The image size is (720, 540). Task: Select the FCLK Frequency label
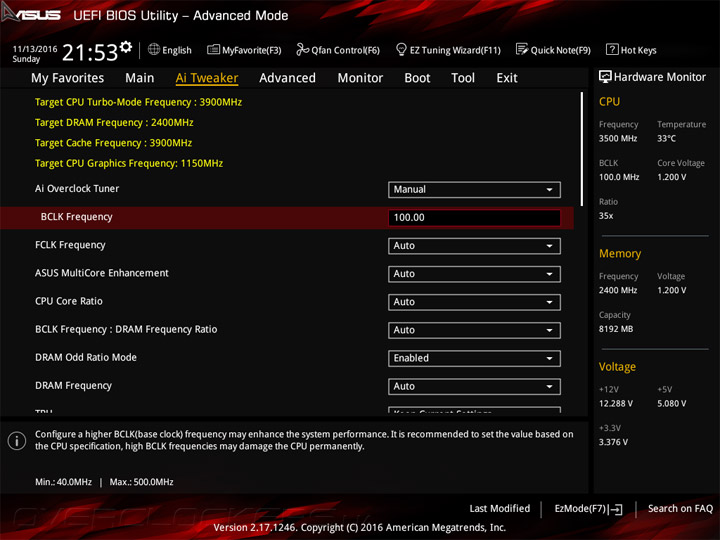click(70, 245)
